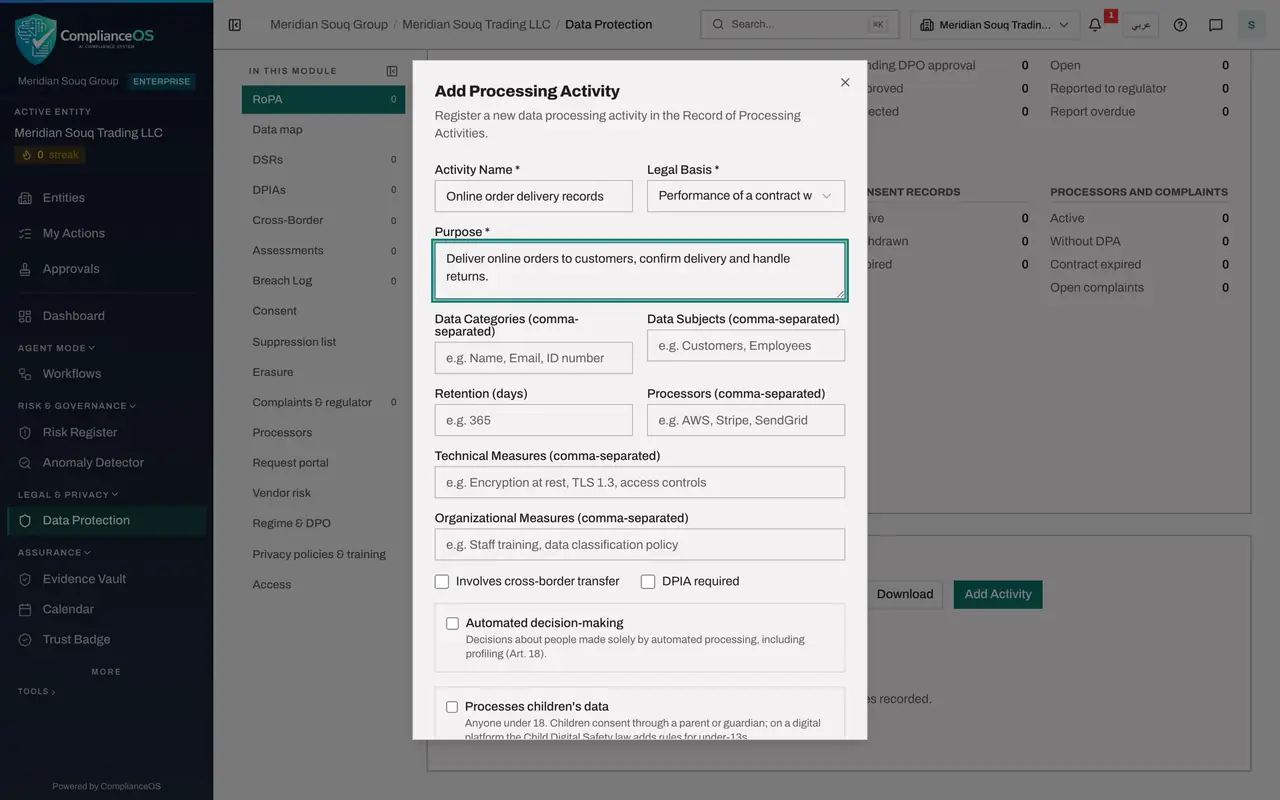Click the Anomaly Detector magnifier icon
Viewport: 1280px width, 800px height.
click(25, 463)
